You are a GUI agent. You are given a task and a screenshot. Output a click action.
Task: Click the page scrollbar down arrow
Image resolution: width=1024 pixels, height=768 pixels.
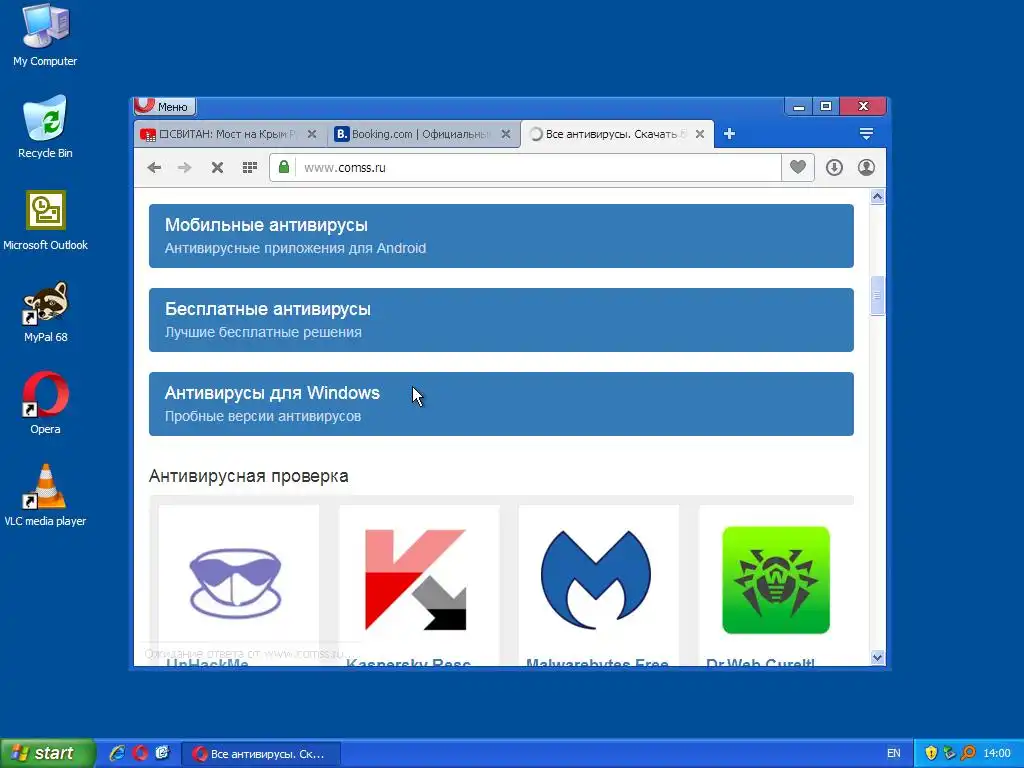[877, 658]
